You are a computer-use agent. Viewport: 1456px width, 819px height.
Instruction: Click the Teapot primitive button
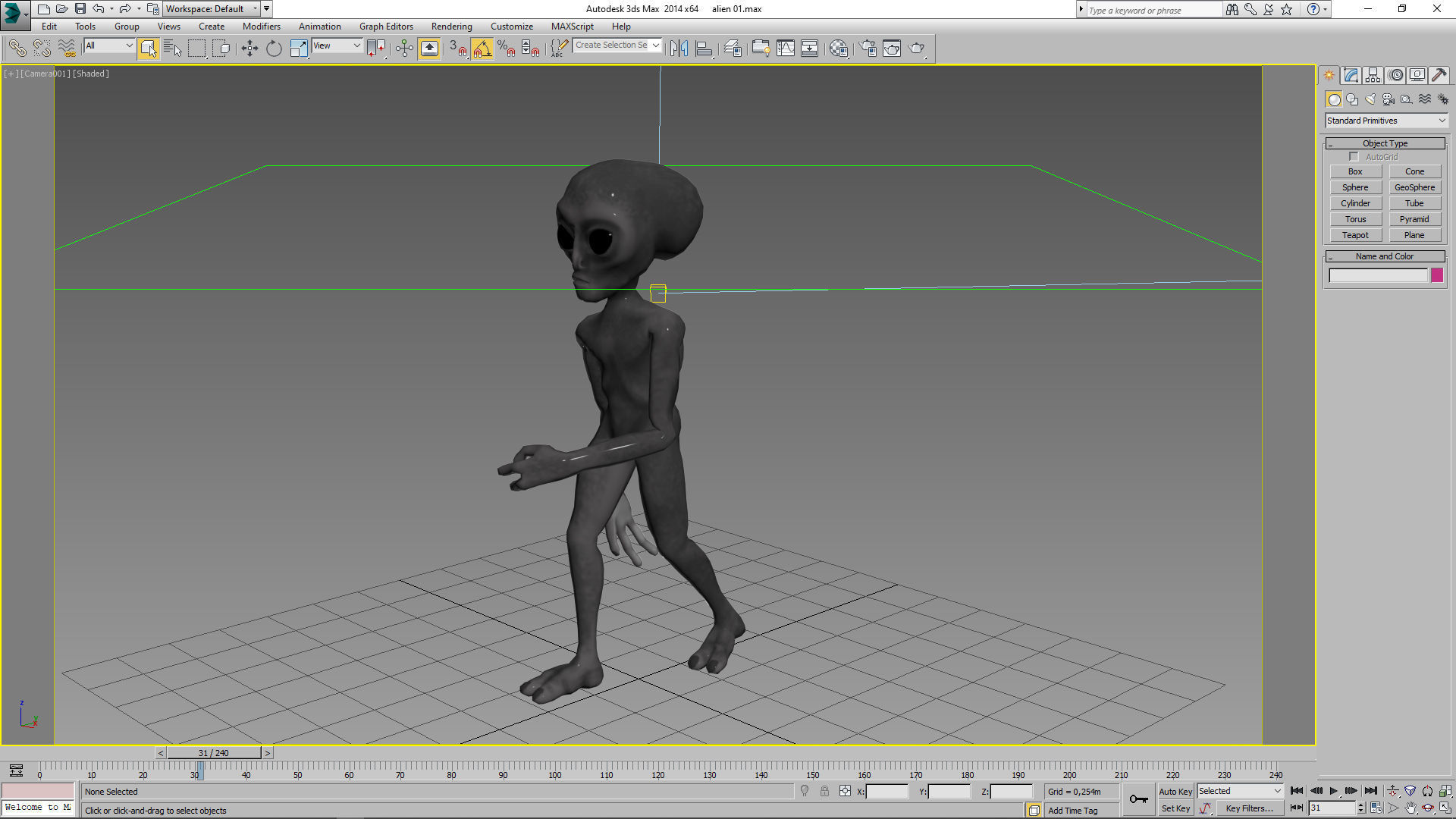coord(1355,235)
